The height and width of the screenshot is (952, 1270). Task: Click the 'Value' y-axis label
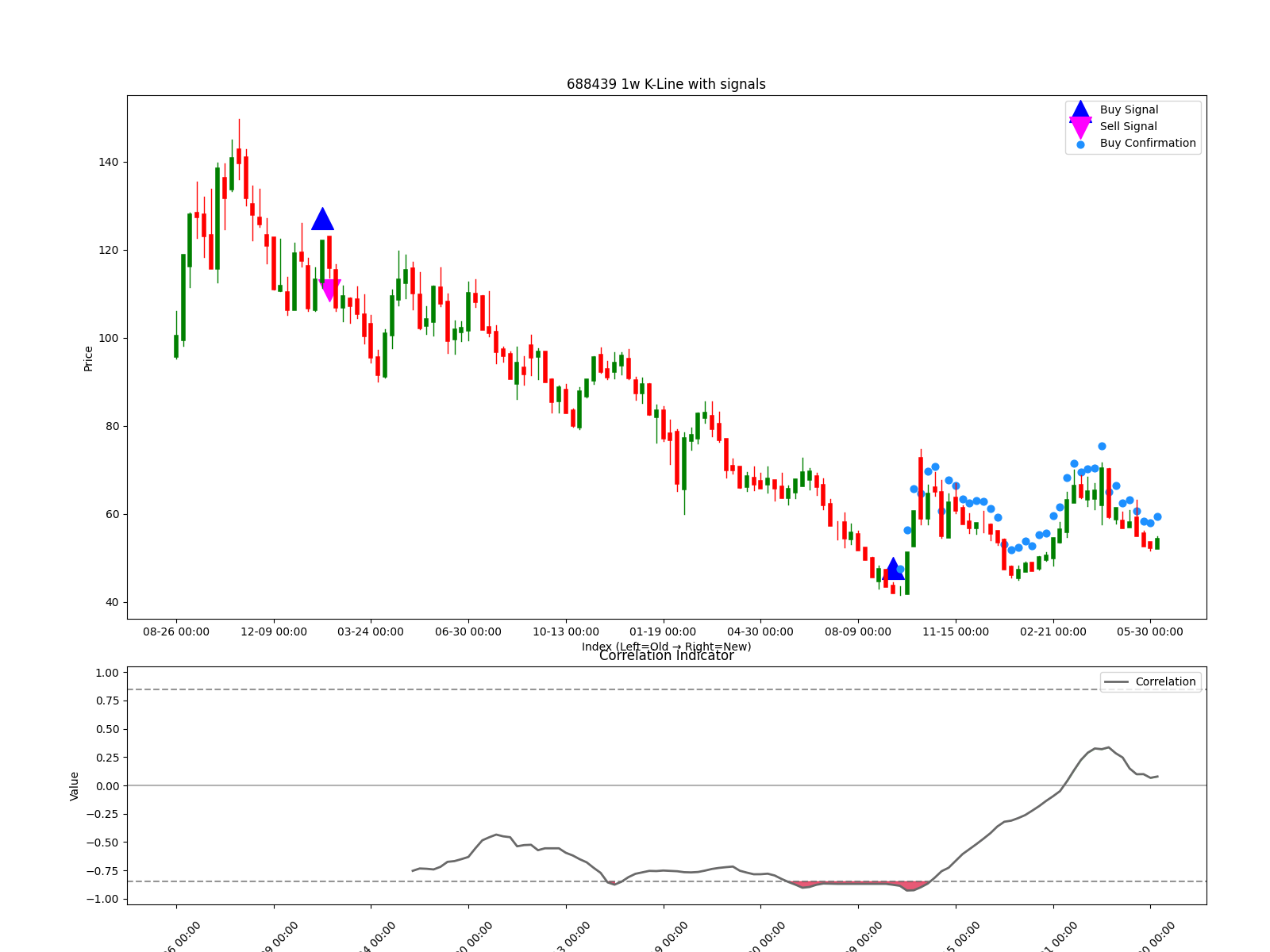pyautogui.click(x=75, y=786)
